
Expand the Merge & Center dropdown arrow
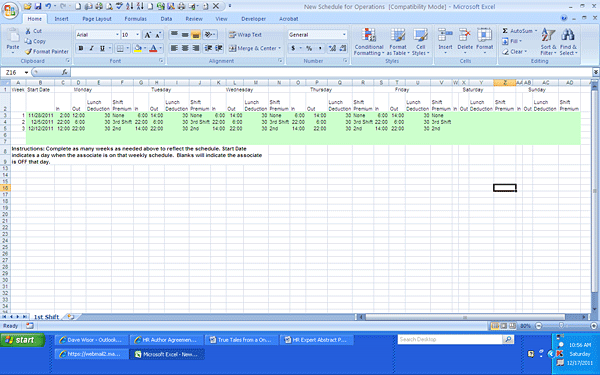point(280,48)
